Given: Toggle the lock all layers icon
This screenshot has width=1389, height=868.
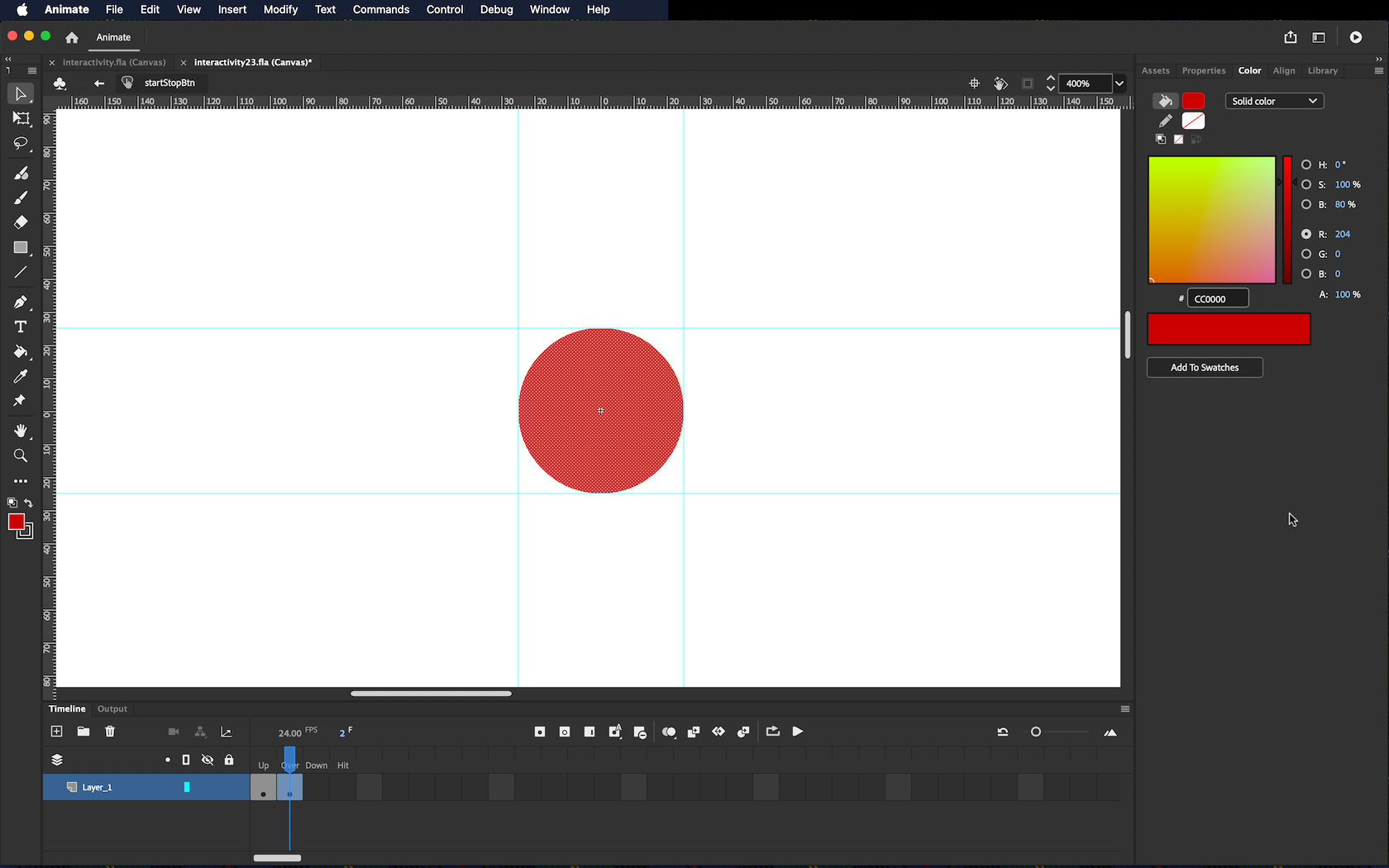Looking at the screenshot, I should pos(229,760).
